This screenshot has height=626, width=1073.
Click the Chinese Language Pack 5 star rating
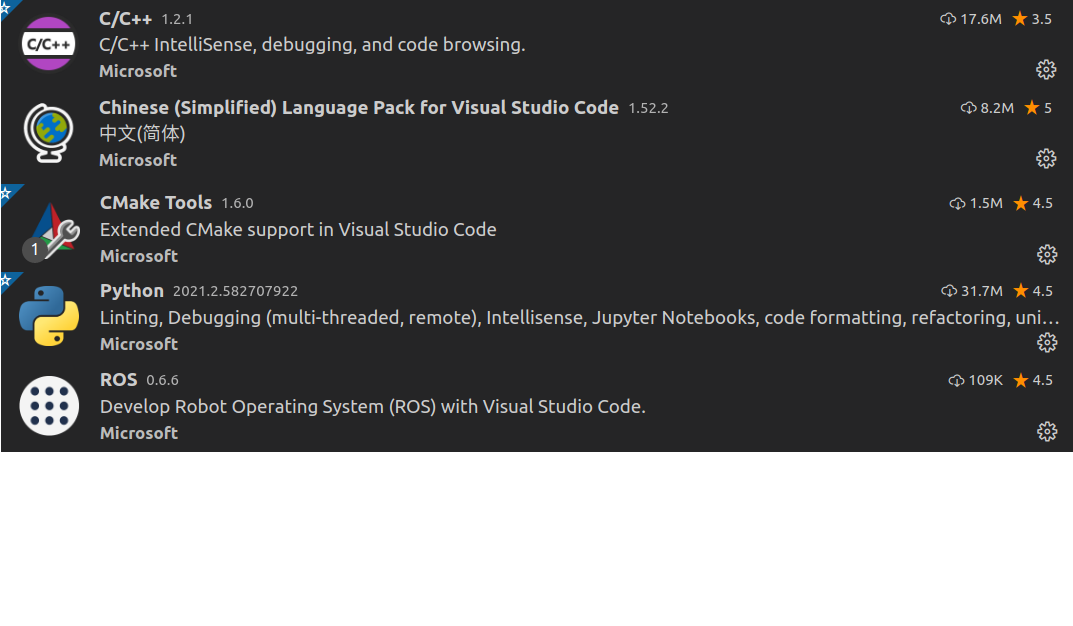click(x=1038, y=107)
